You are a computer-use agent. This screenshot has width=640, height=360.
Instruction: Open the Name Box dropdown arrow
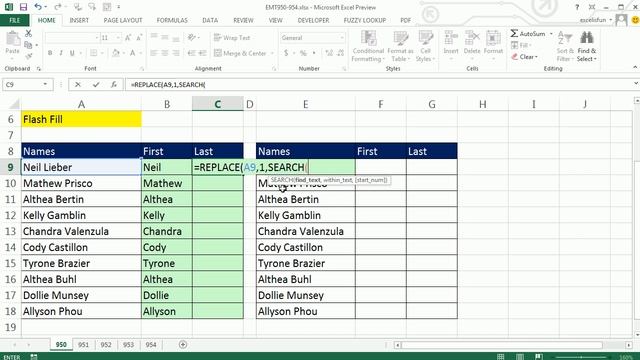tap(45, 84)
